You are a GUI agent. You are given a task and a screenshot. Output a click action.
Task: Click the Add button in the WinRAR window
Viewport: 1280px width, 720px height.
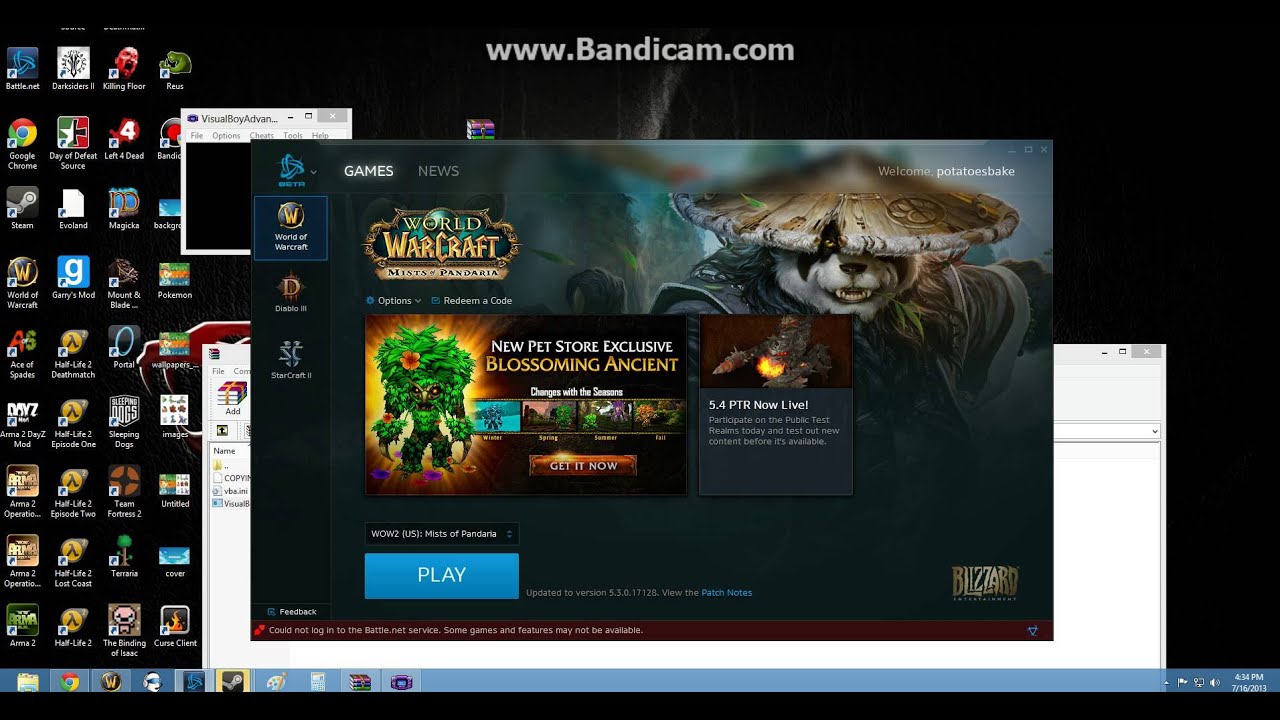[x=232, y=397]
